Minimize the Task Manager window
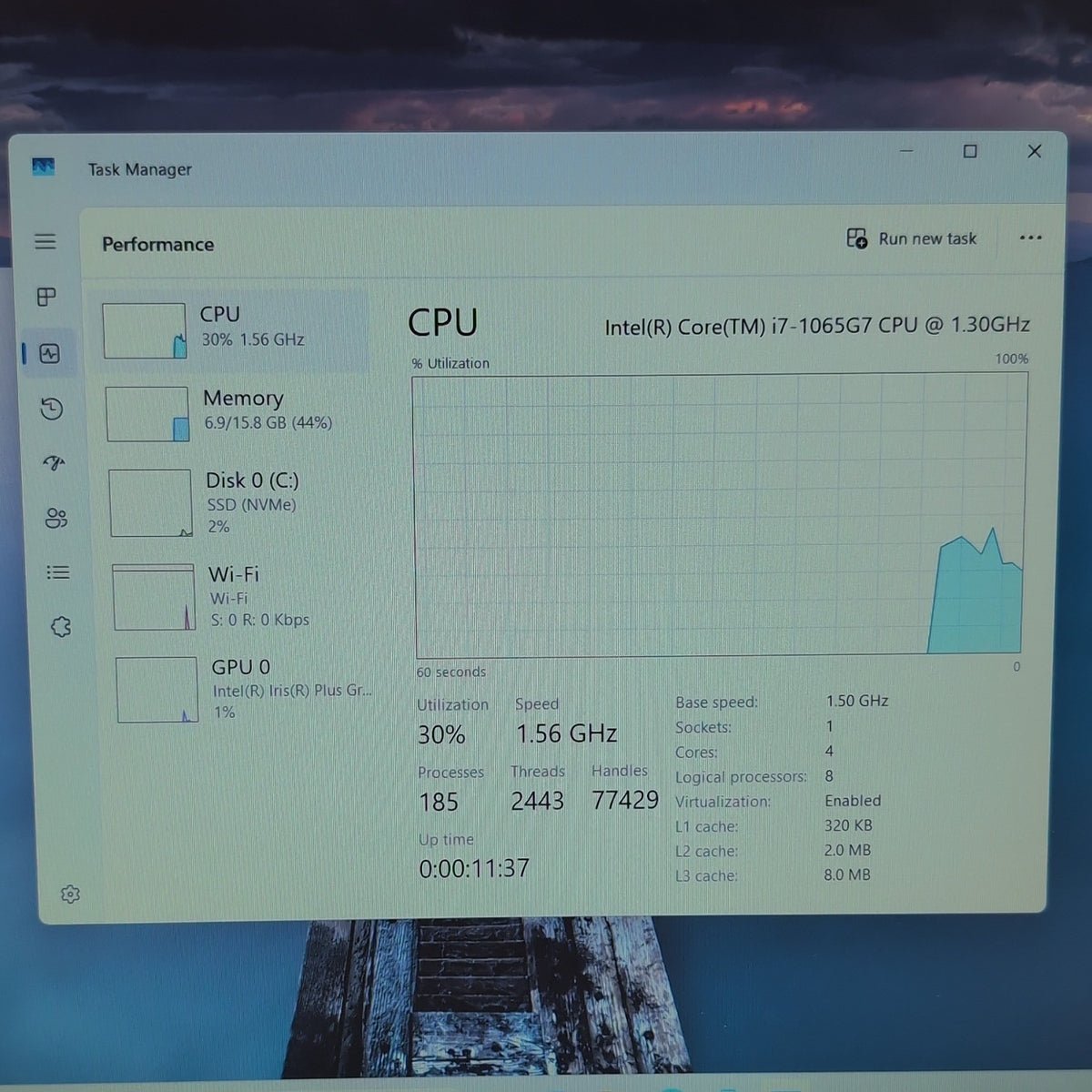 [x=906, y=150]
